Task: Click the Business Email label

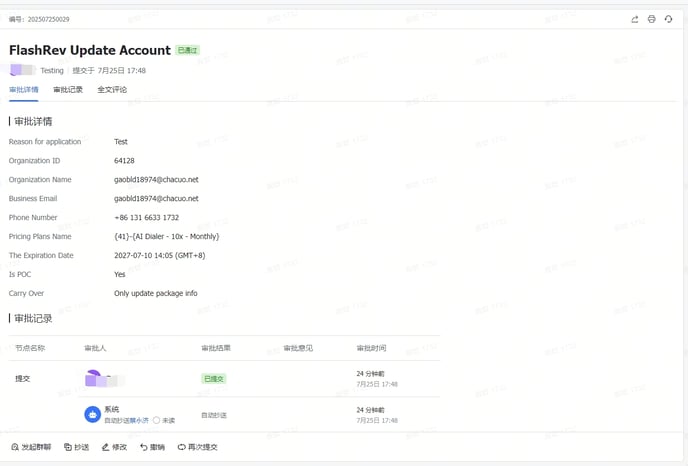Action: [x=33, y=198]
